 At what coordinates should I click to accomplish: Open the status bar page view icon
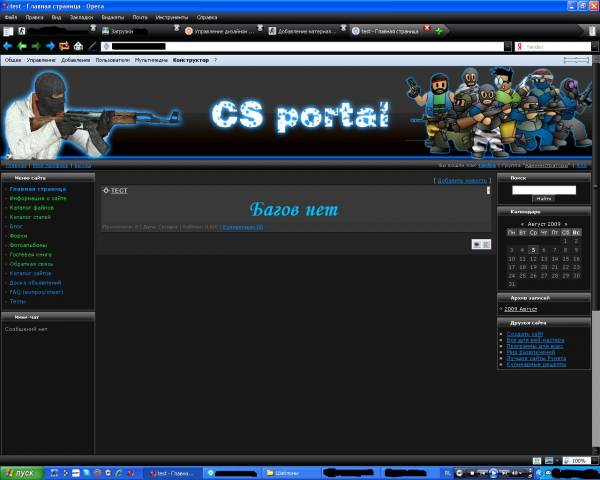[537, 460]
